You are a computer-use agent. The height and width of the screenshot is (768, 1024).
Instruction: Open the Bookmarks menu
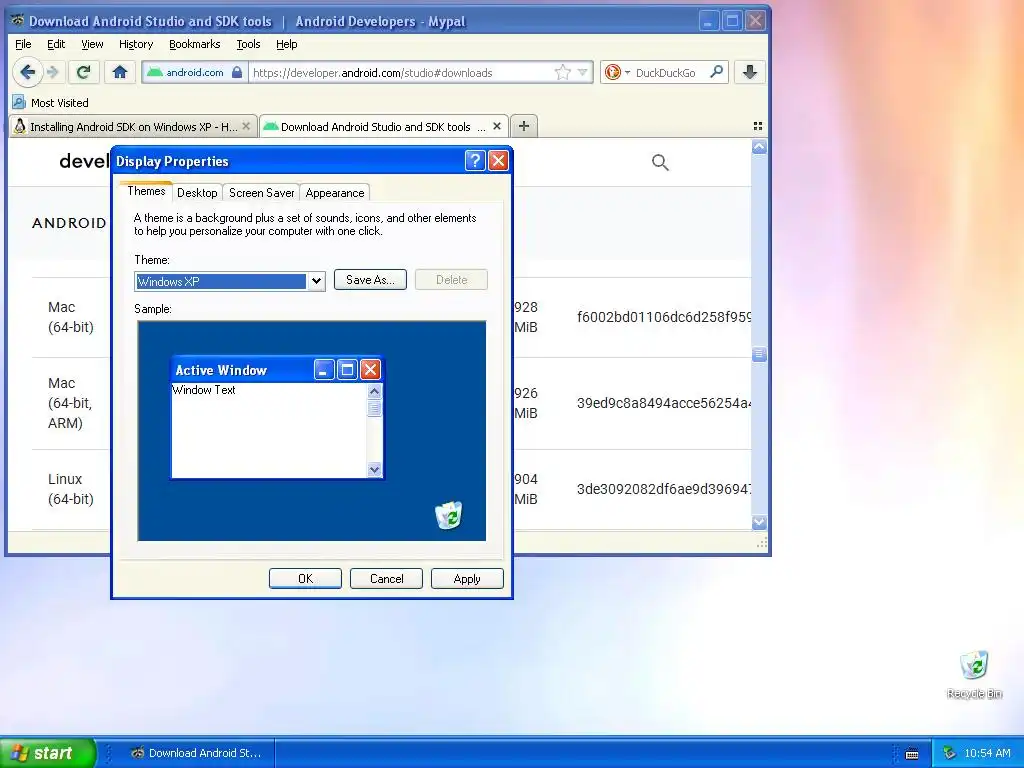click(x=195, y=44)
